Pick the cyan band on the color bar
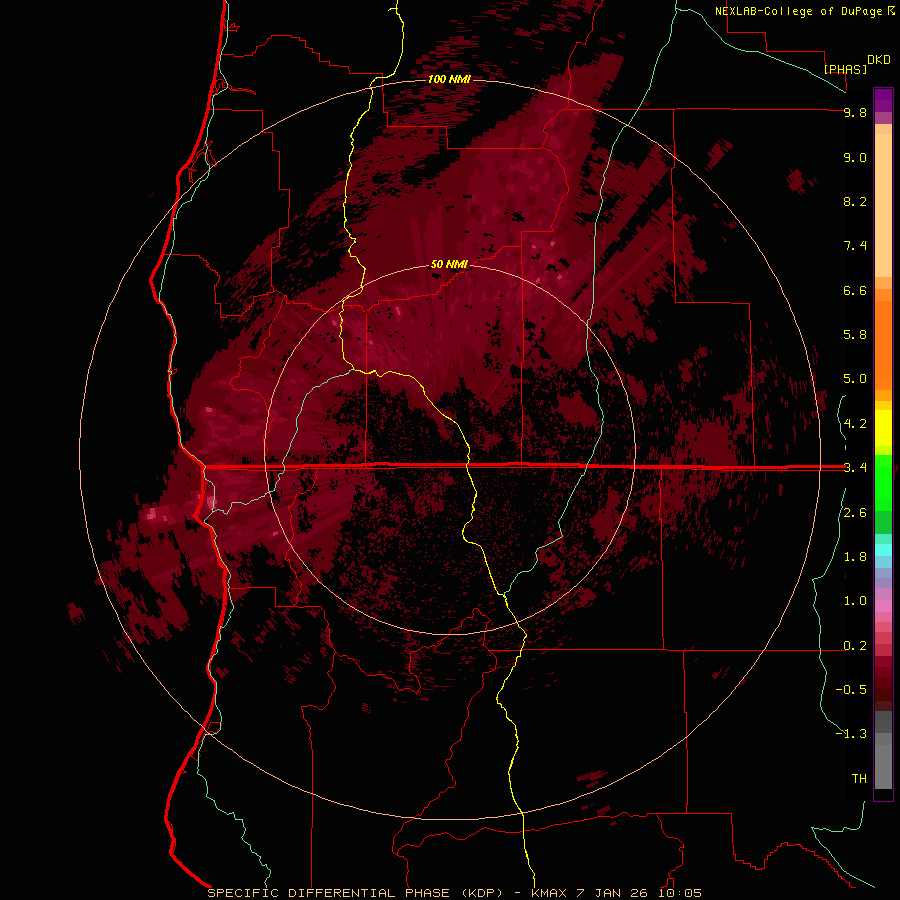900x900 pixels. coord(883,550)
